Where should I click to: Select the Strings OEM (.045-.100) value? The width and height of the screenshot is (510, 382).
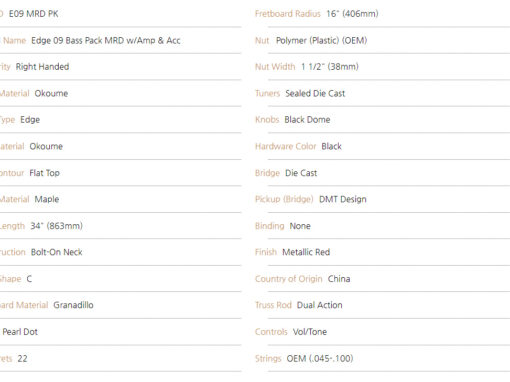point(320,359)
